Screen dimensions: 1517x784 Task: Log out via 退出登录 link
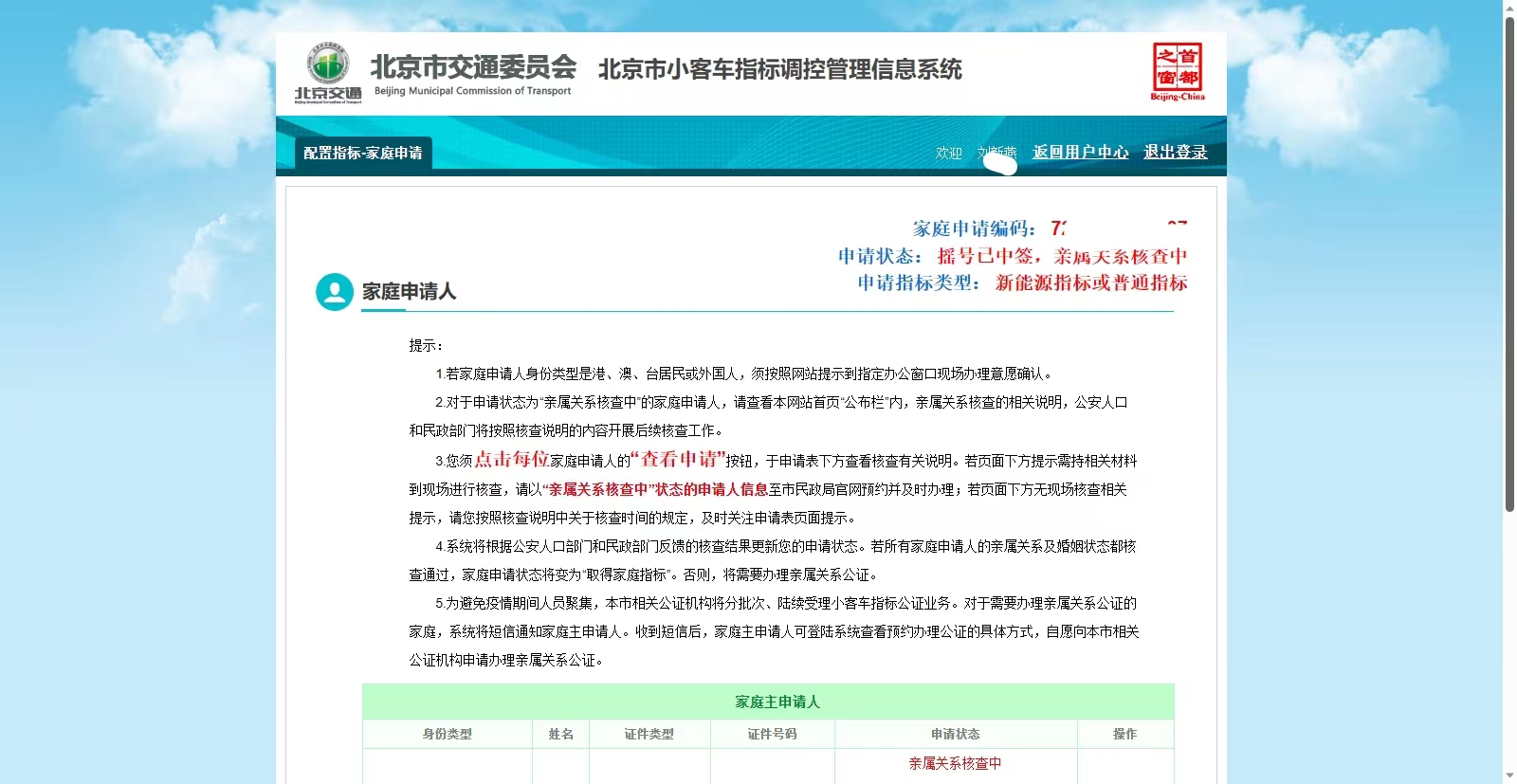click(1175, 152)
